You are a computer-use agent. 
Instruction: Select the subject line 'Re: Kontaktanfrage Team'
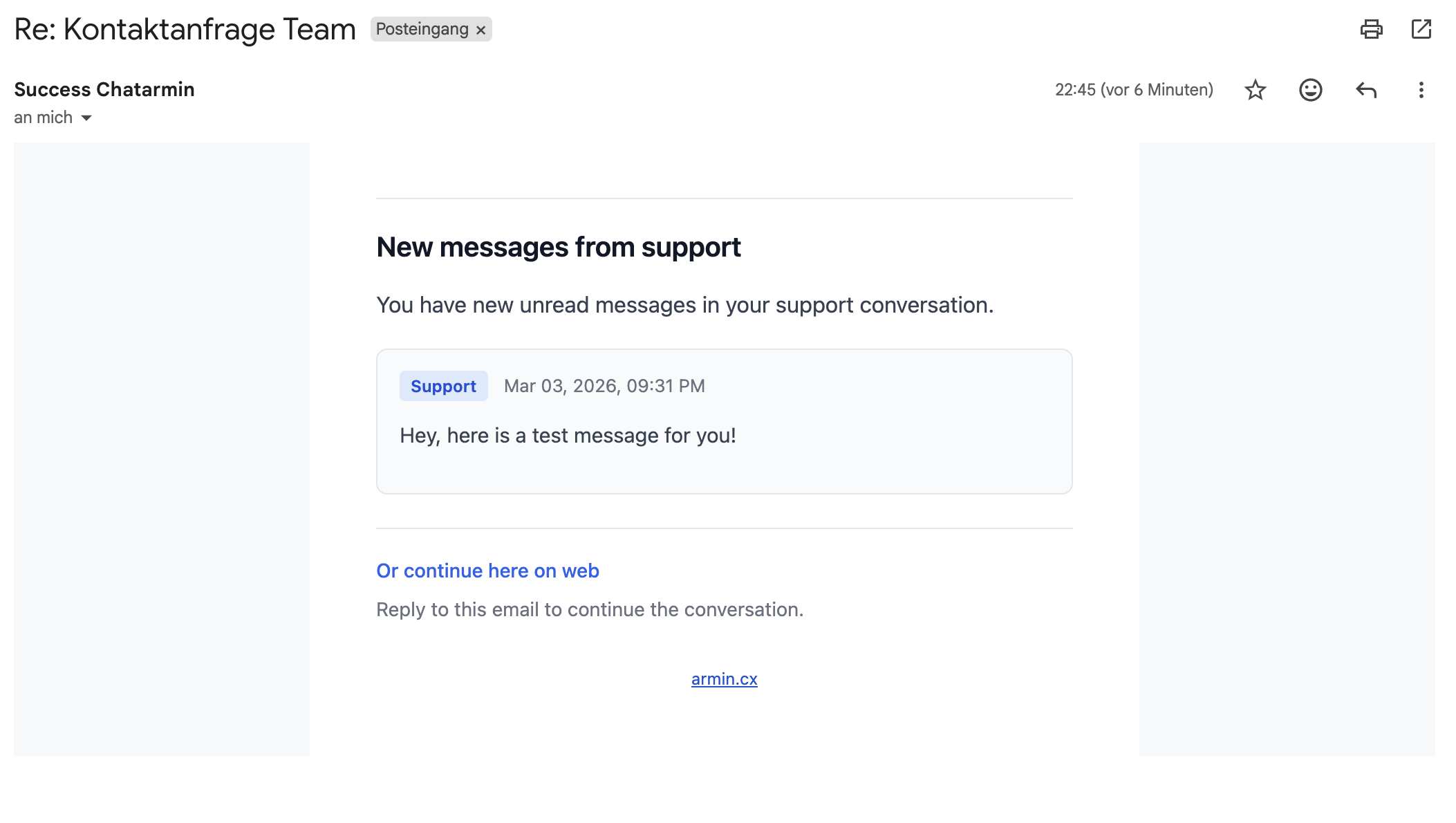185,30
